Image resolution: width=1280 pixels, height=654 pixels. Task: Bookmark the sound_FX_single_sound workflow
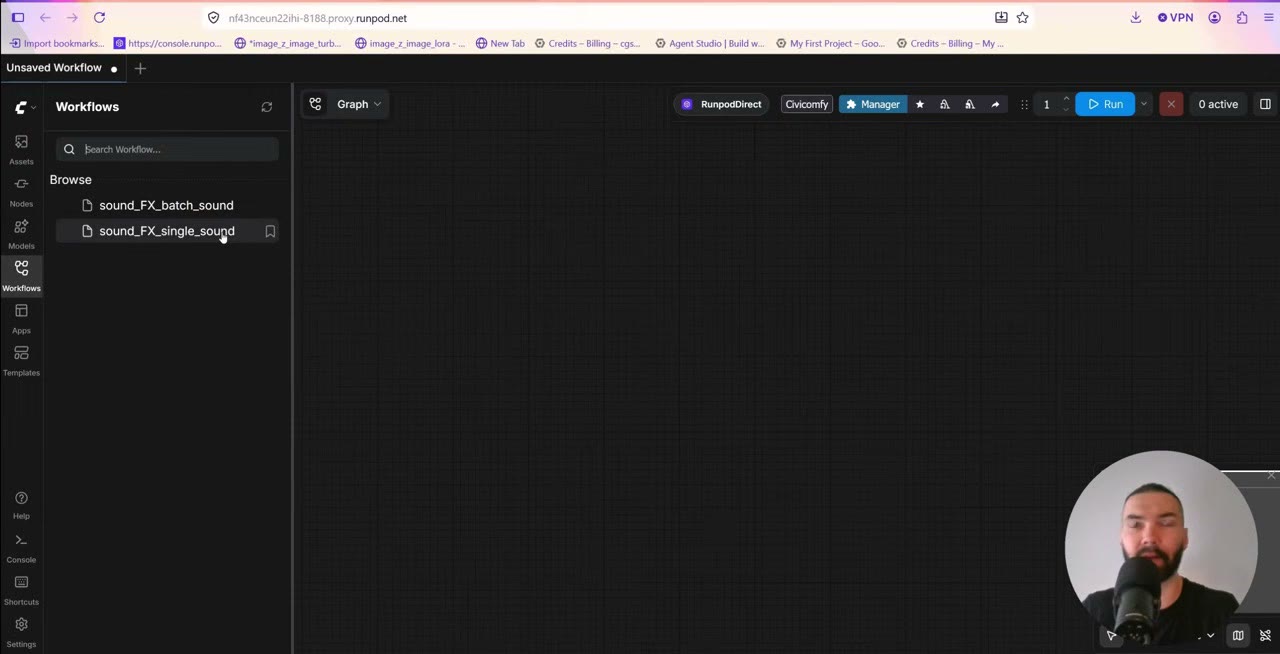(270, 231)
